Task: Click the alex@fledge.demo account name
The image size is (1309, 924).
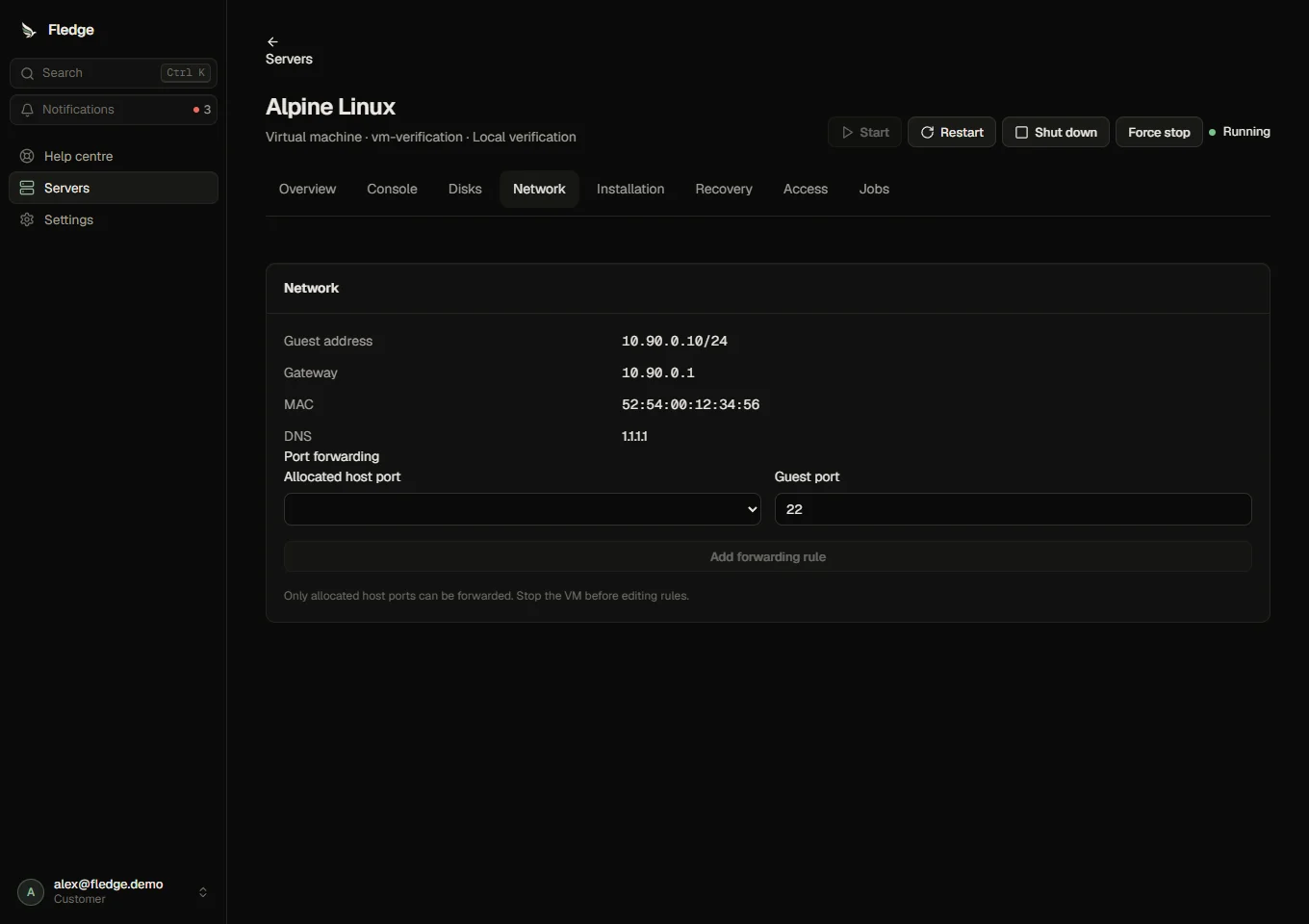Action: [x=109, y=884]
